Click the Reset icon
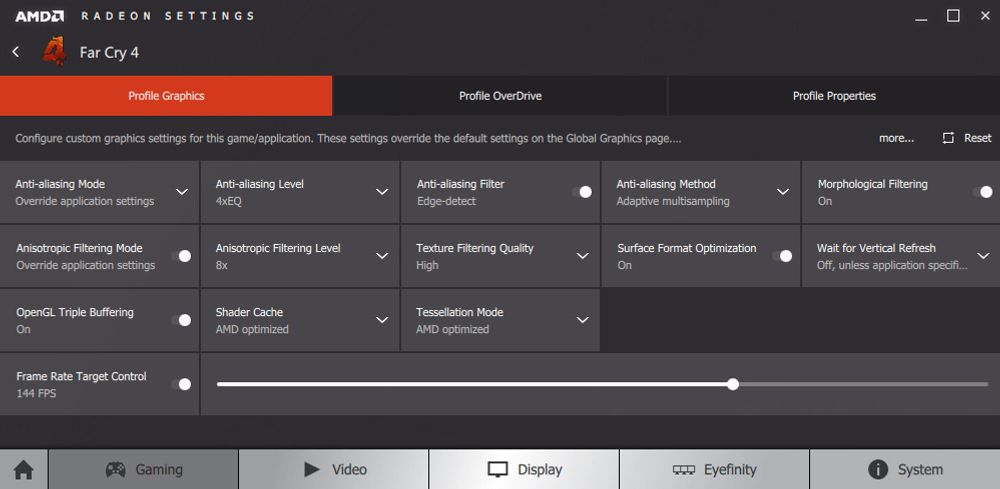 click(948, 138)
